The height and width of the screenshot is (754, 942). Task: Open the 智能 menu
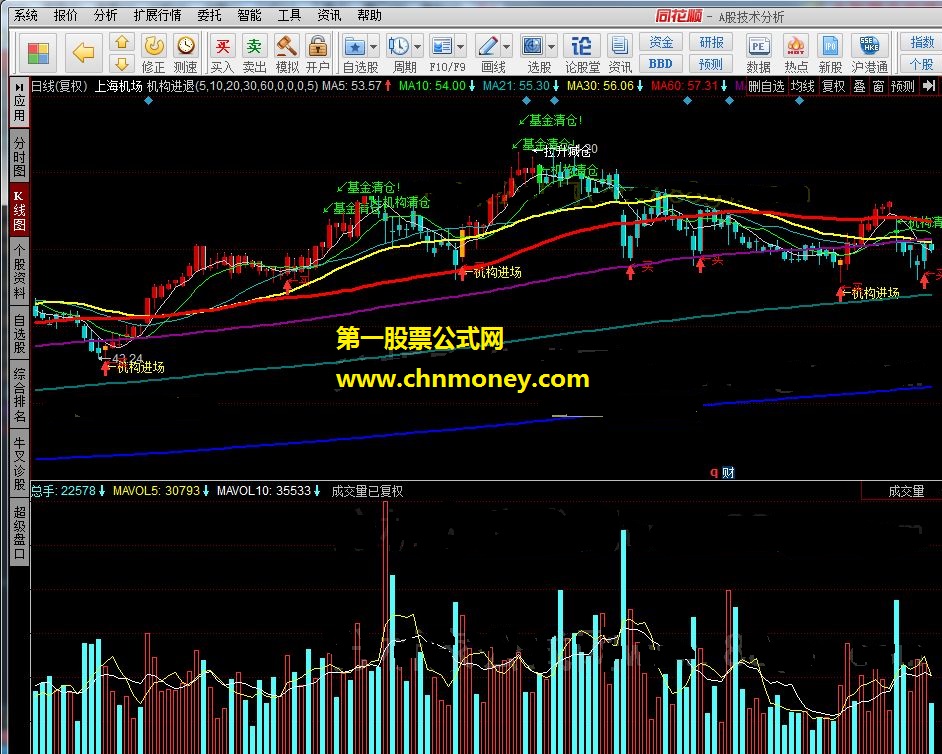(249, 15)
